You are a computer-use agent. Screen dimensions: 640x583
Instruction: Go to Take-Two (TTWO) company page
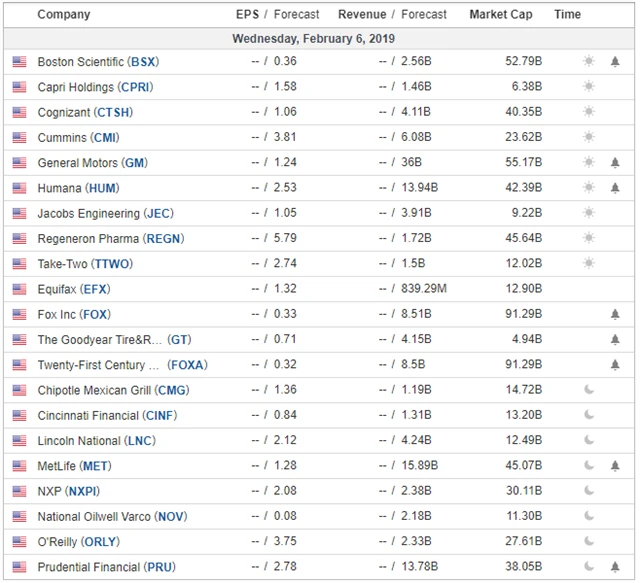click(84, 263)
